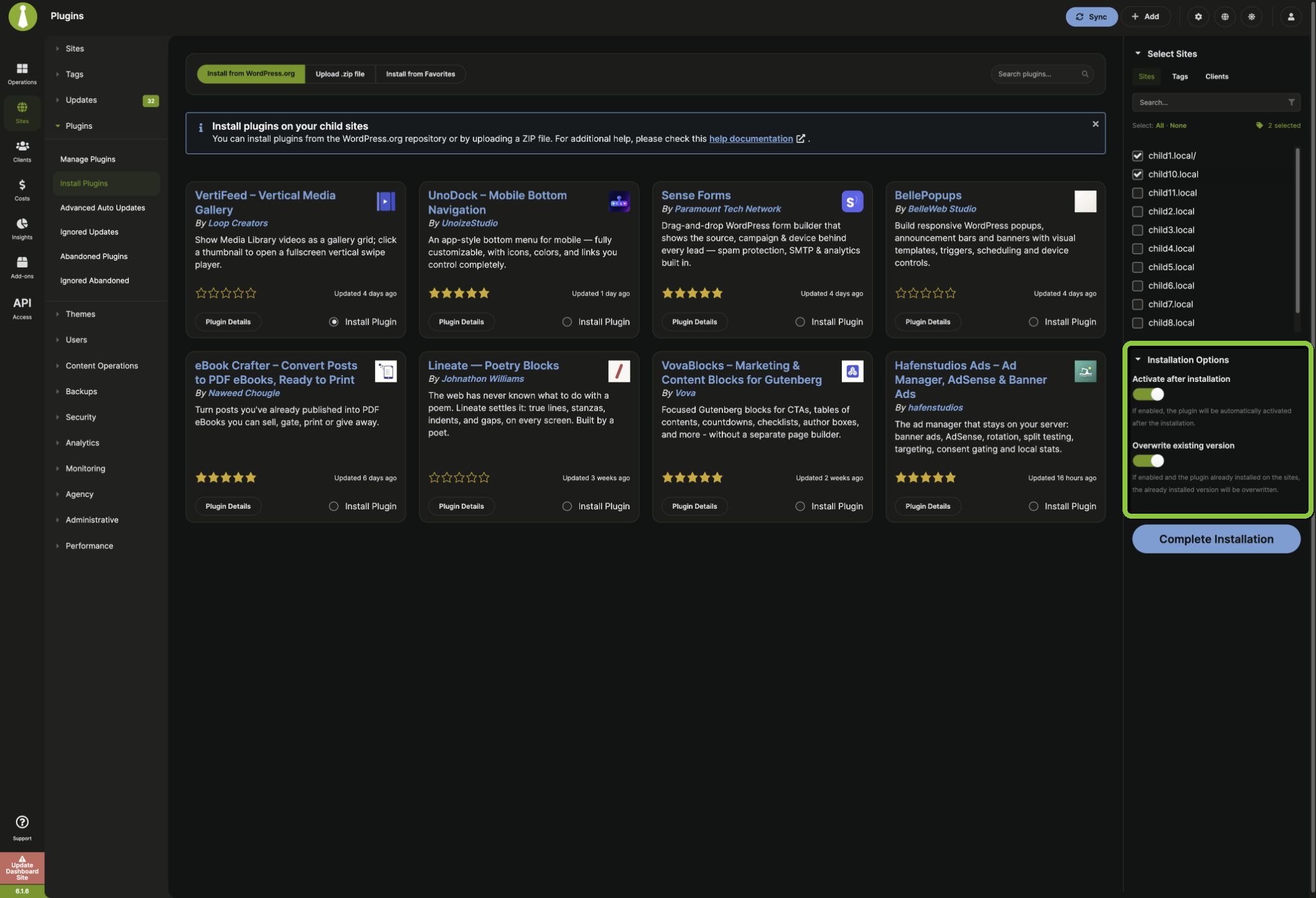Select the Install from WordPress.org tab
Screen dimensions: 1316x898
pos(251,74)
